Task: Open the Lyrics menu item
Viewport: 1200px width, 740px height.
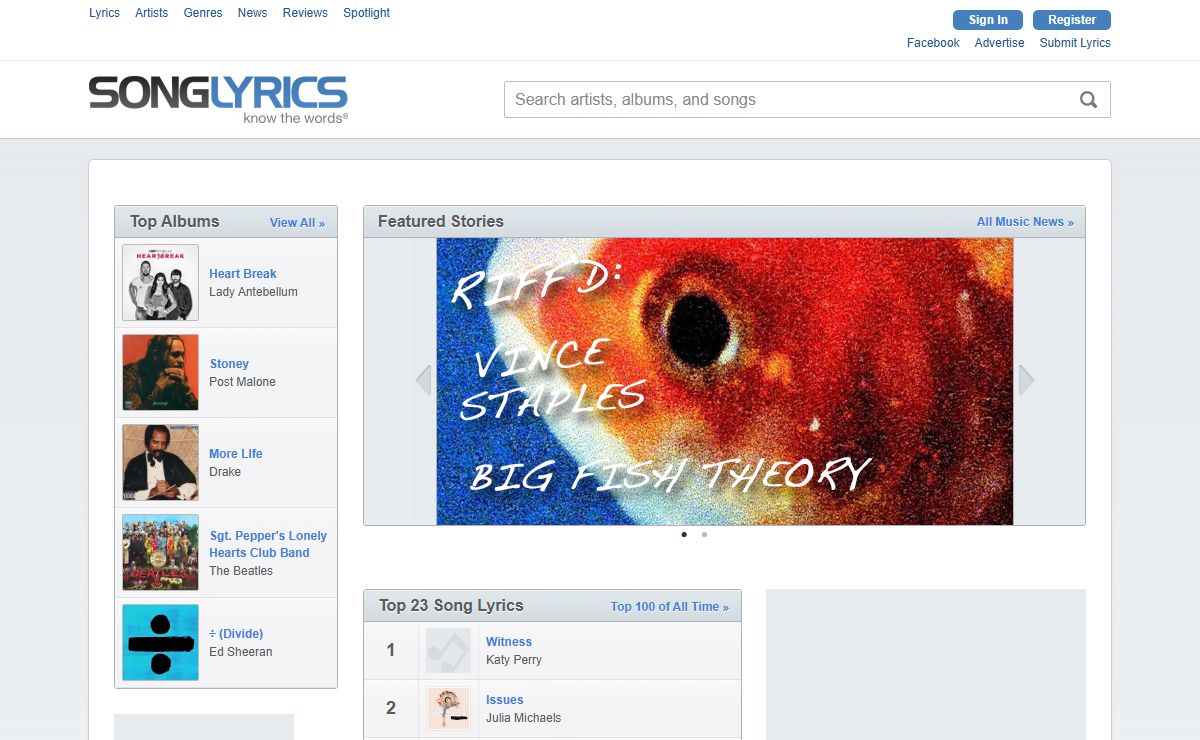Action: 104,13
